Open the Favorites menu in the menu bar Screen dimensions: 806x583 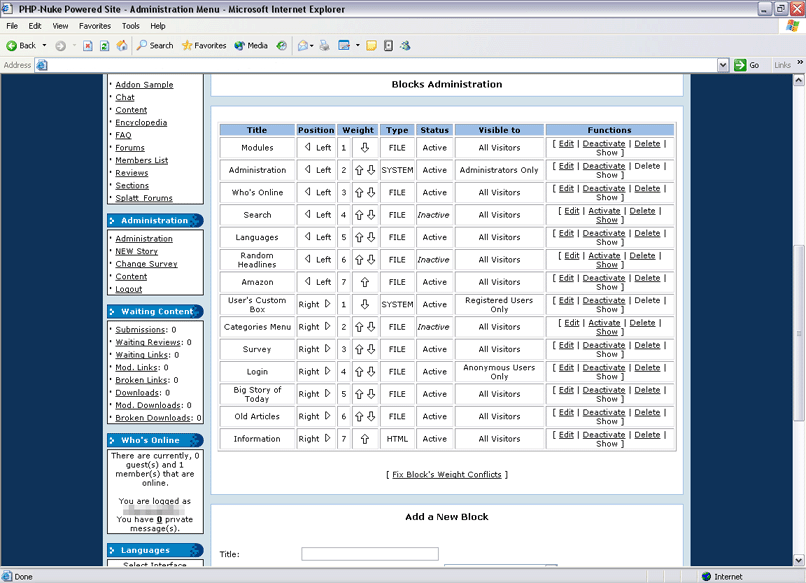95,26
